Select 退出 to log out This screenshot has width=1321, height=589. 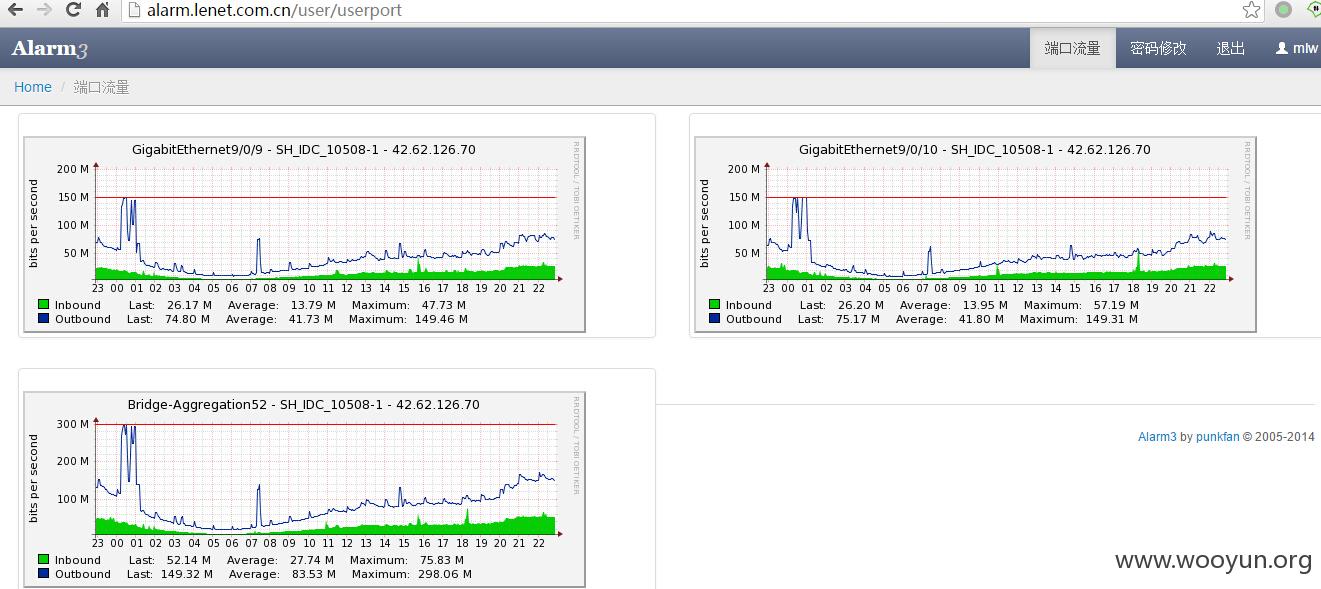pos(1231,48)
